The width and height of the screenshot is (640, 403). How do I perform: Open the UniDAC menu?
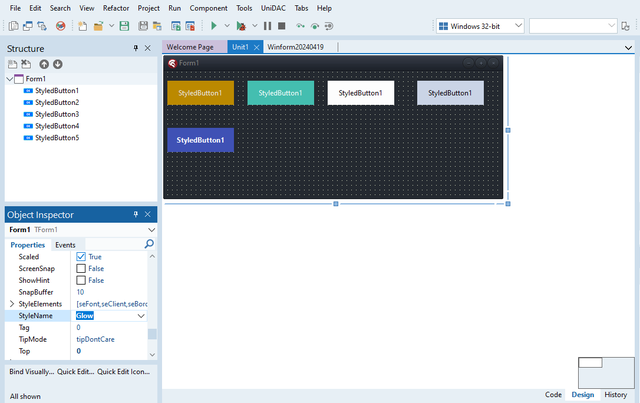(x=273, y=8)
